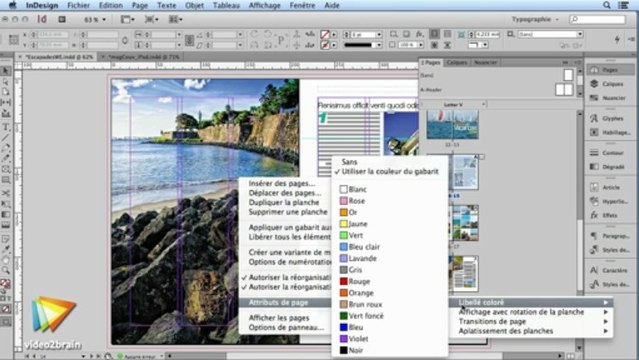This screenshot has width=639, height=360.
Task: Expand Aplatissement des planches submenu
Action: click(531, 331)
